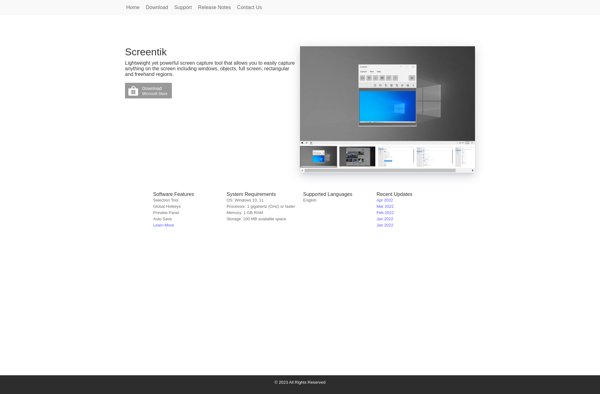Click the 'Auto Save' feature text
The height and width of the screenshot is (394, 600).
click(163, 219)
